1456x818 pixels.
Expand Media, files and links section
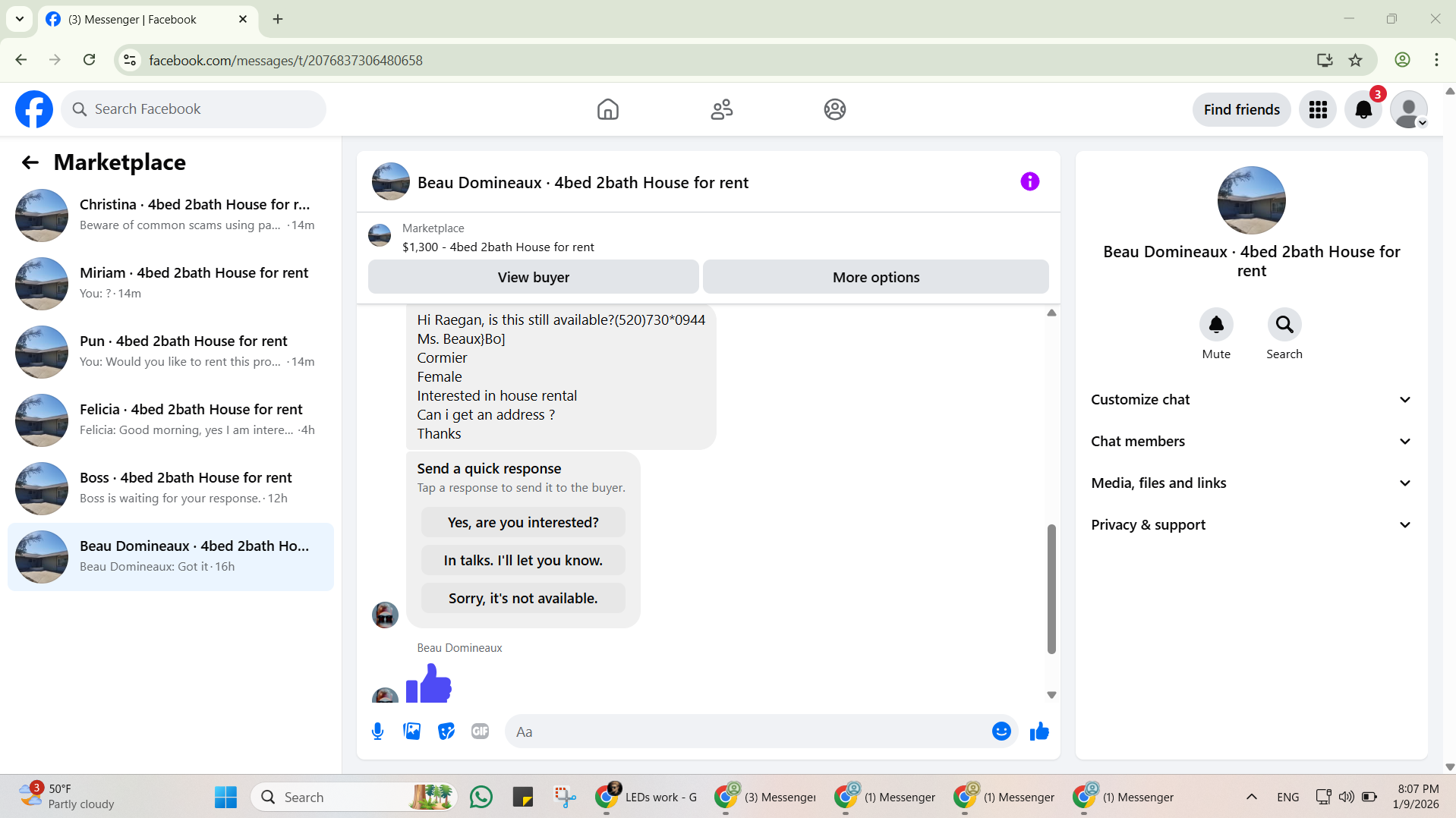click(x=1252, y=483)
